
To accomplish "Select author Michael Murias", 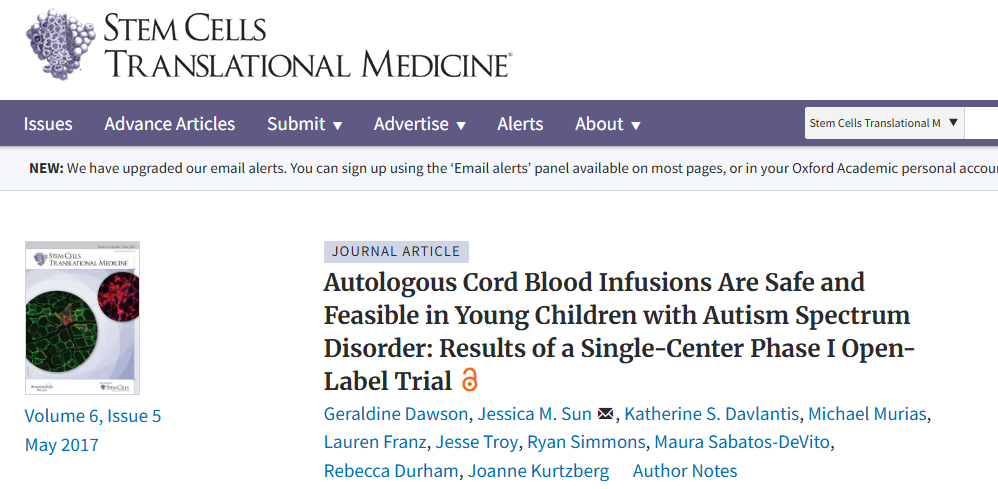I will click(x=870, y=414).
